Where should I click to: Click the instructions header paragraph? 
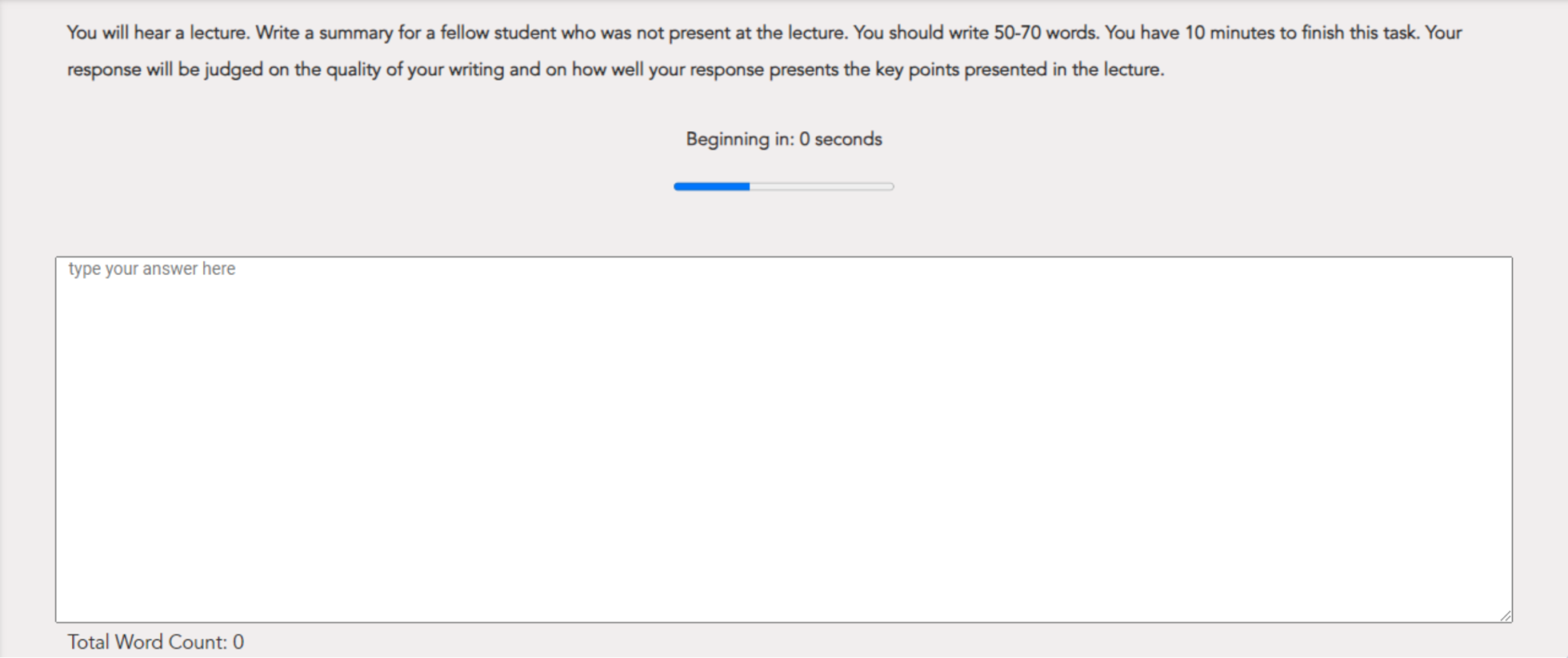pos(764,51)
